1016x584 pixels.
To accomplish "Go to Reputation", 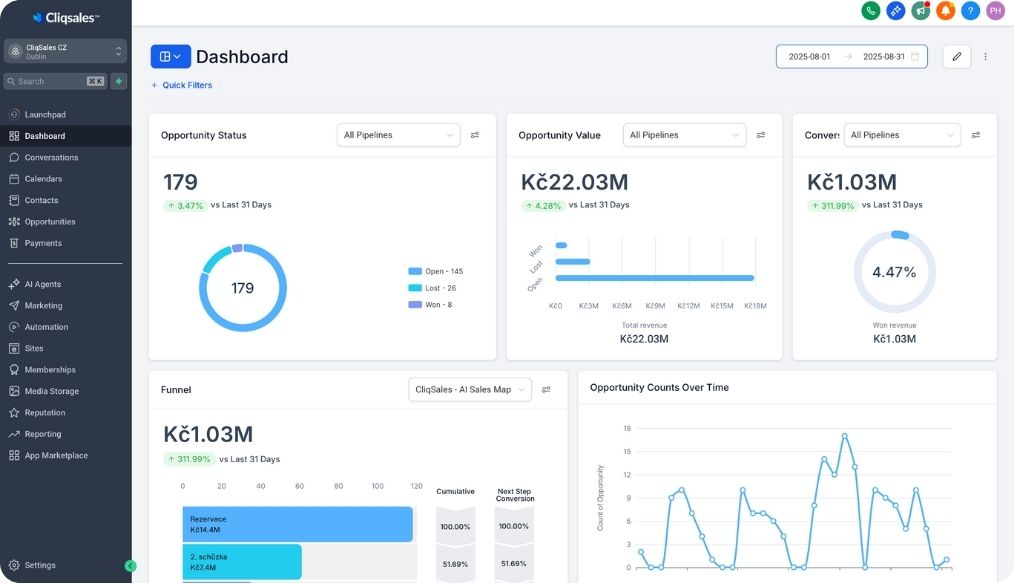I will [65, 412].
